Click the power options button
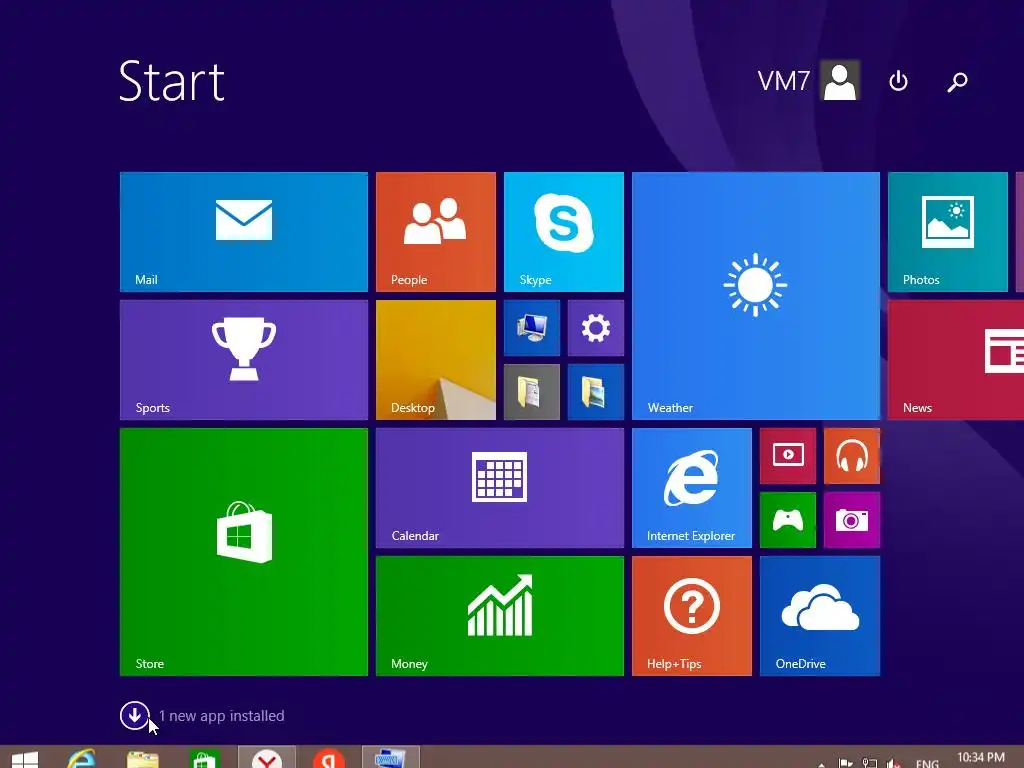The image size is (1024, 768). pyautogui.click(x=899, y=81)
